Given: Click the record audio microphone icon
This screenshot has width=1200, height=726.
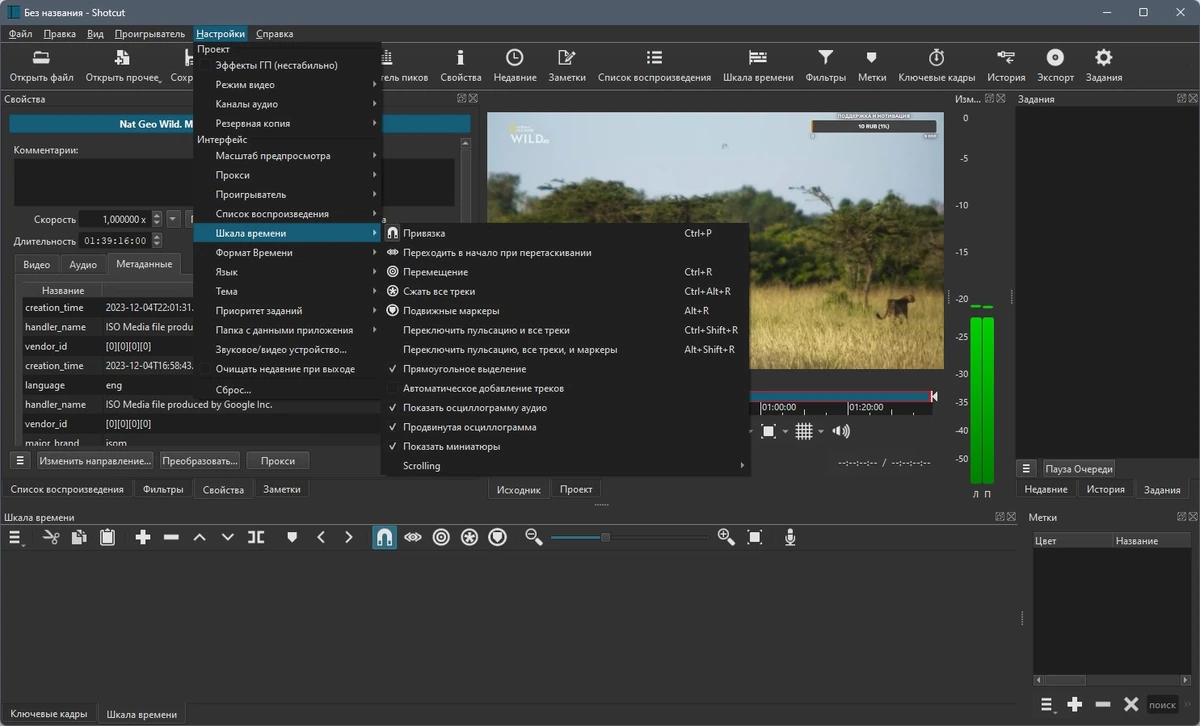Looking at the screenshot, I should click(790, 537).
